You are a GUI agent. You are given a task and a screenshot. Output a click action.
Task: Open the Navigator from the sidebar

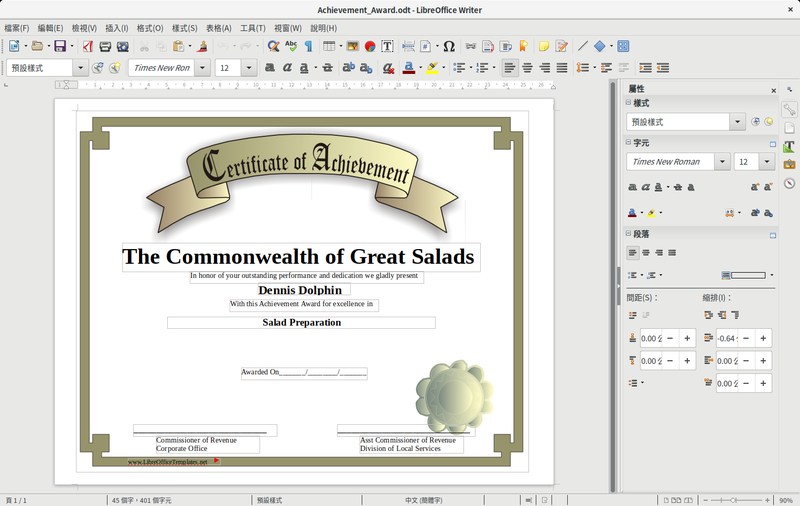point(789,183)
